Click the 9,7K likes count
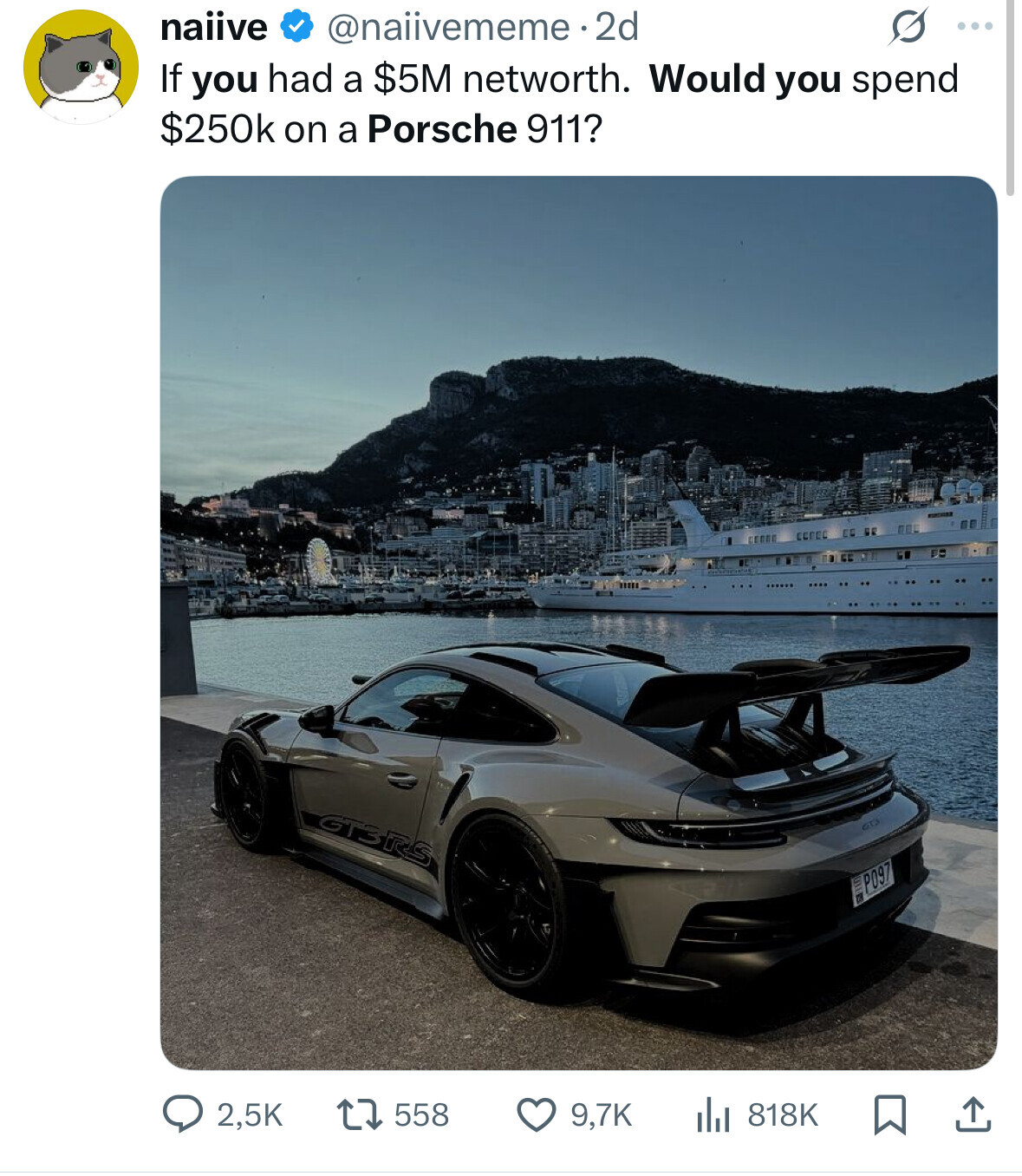 pyautogui.click(x=602, y=1115)
